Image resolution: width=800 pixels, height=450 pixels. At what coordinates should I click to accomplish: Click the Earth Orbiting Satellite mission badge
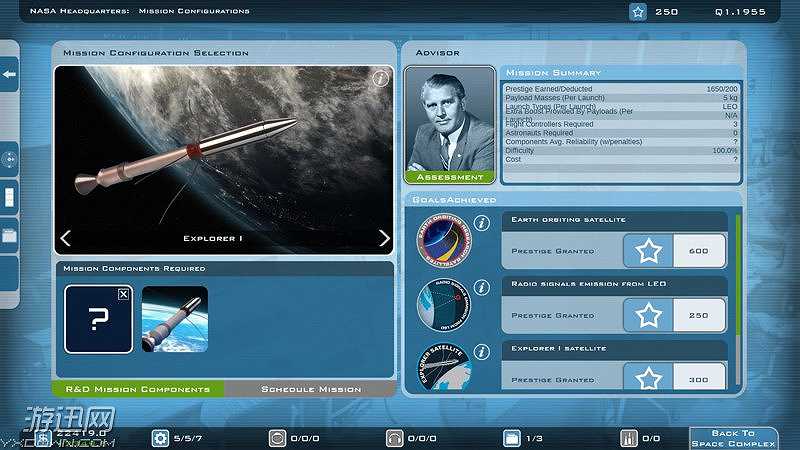pos(444,241)
